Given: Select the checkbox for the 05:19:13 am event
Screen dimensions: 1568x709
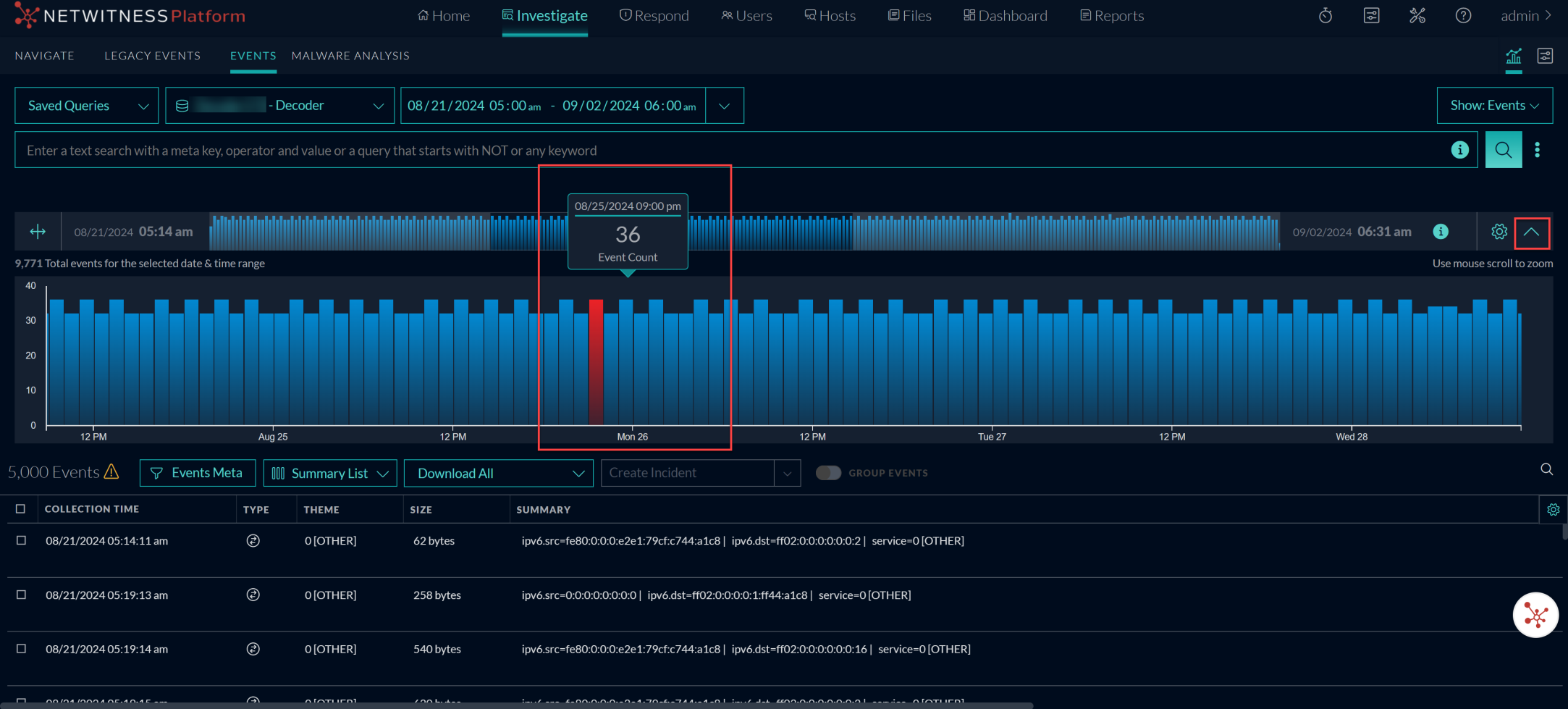Looking at the screenshot, I should [x=21, y=595].
